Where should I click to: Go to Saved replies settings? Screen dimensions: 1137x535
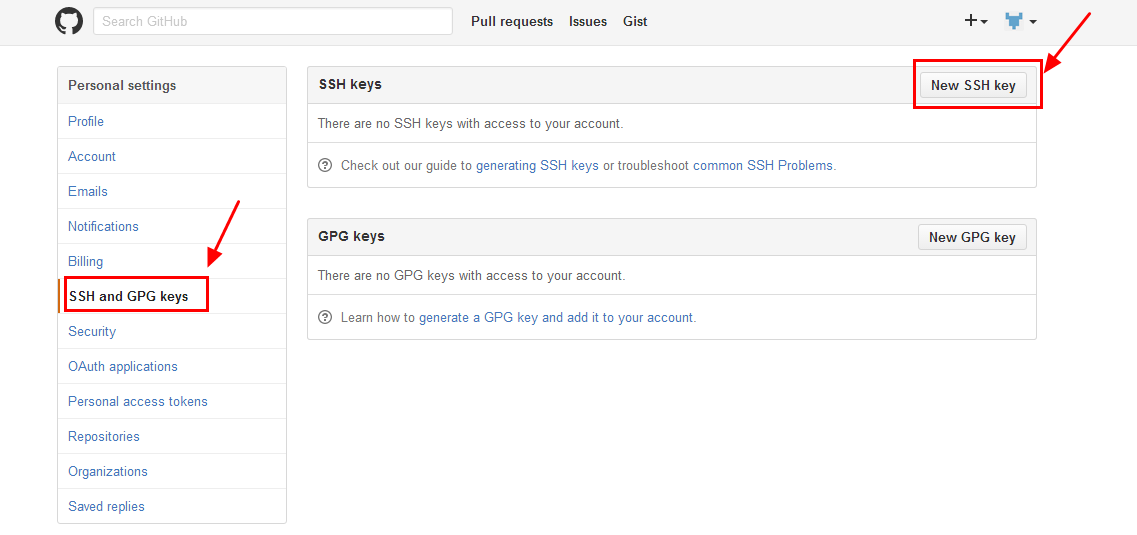[106, 506]
